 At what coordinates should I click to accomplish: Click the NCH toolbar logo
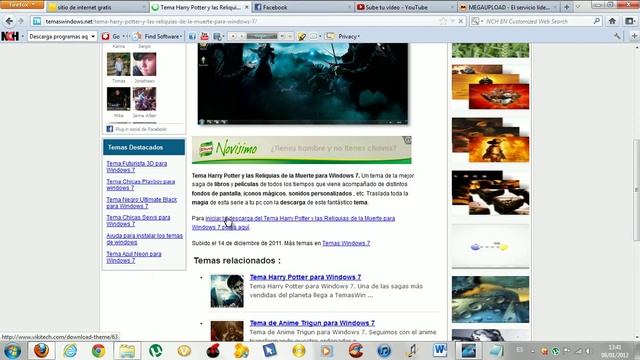(x=10, y=36)
